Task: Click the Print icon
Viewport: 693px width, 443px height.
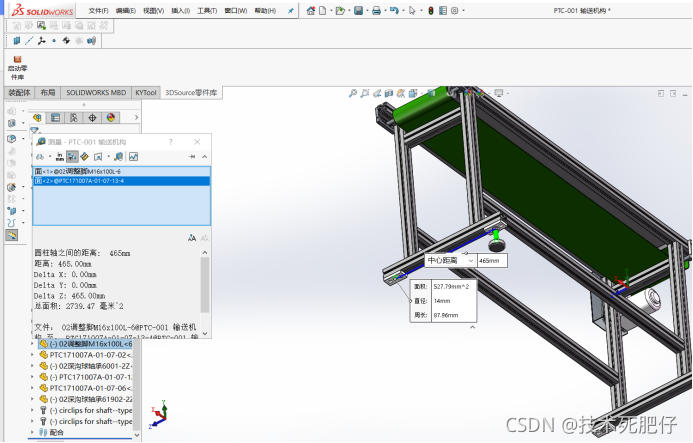Action: pyautogui.click(x=376, y=11)
